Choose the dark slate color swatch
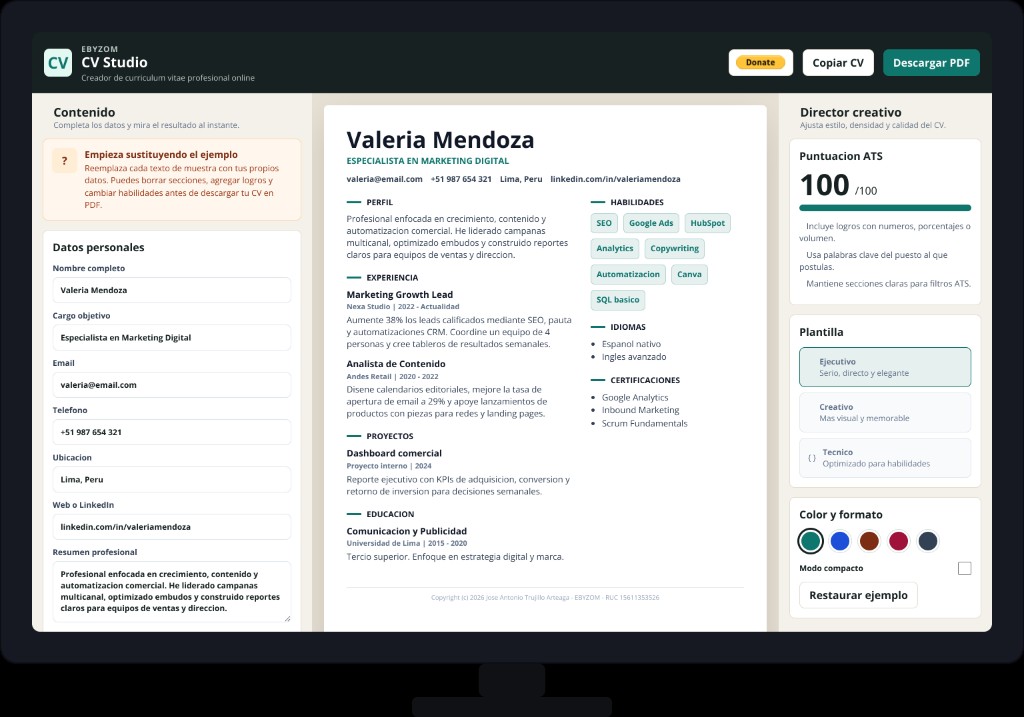 [928, 541]
